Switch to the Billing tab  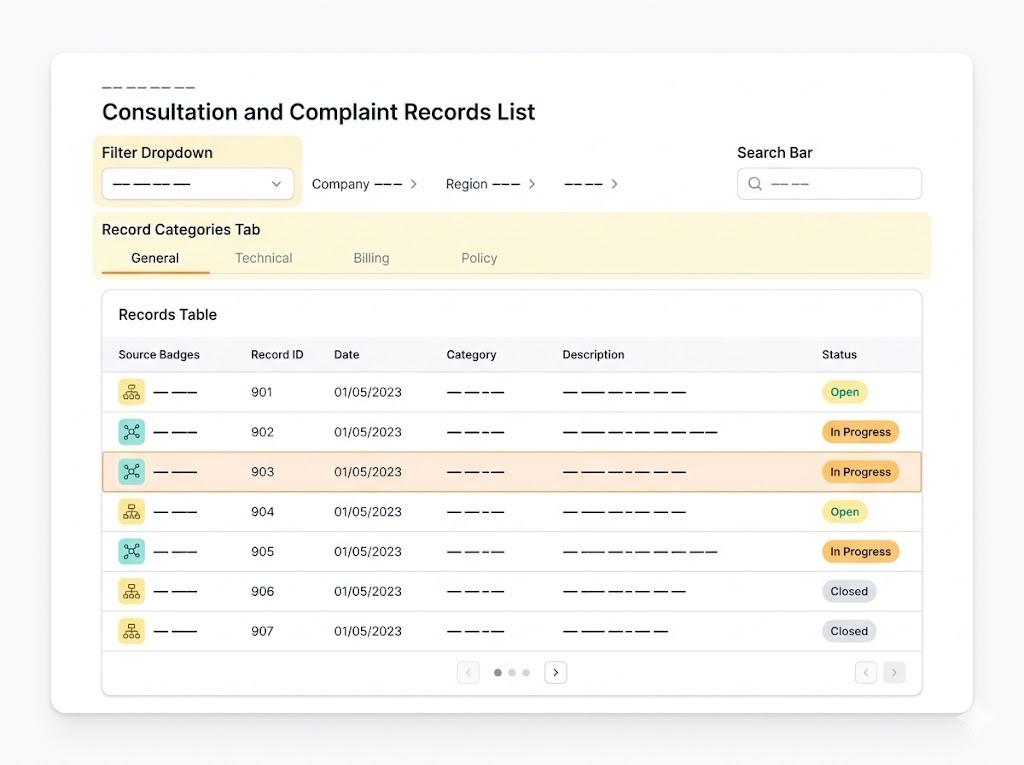(372, 258)
